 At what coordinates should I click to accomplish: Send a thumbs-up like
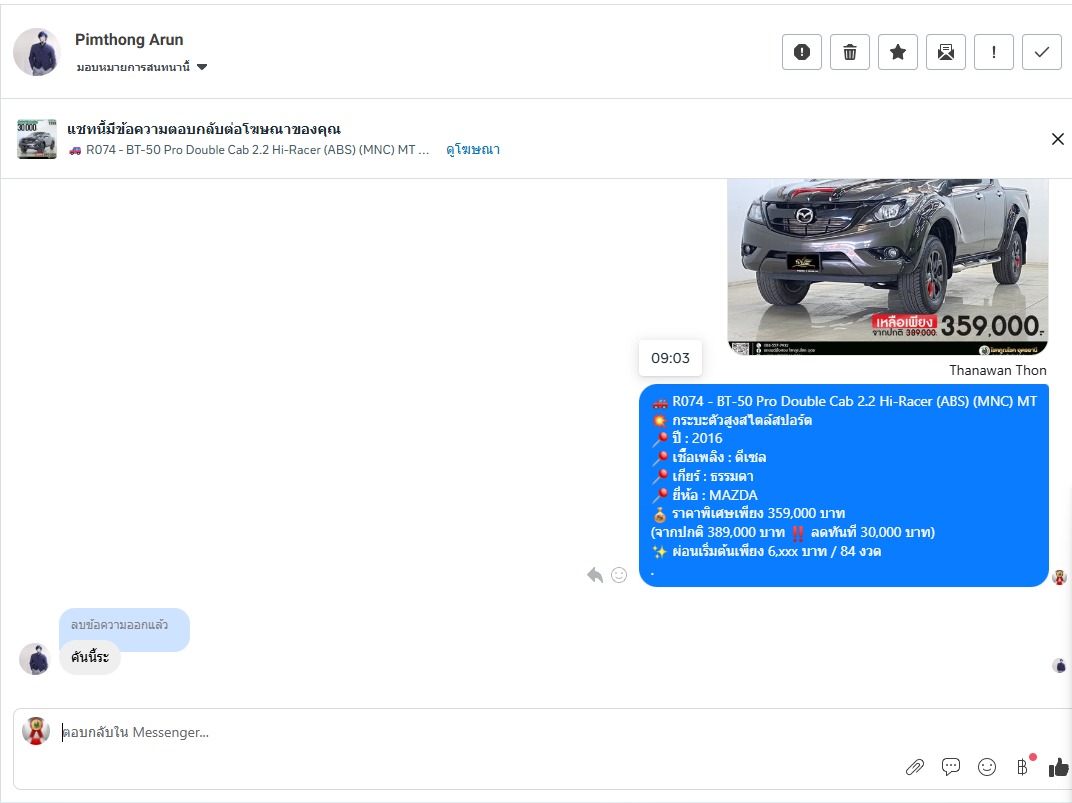1058,767
